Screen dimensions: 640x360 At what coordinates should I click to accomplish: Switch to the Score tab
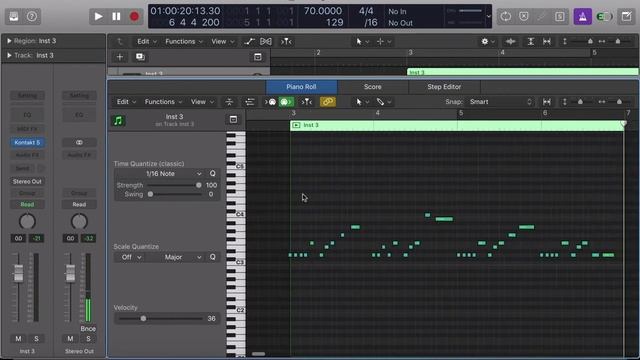[373, 87]
